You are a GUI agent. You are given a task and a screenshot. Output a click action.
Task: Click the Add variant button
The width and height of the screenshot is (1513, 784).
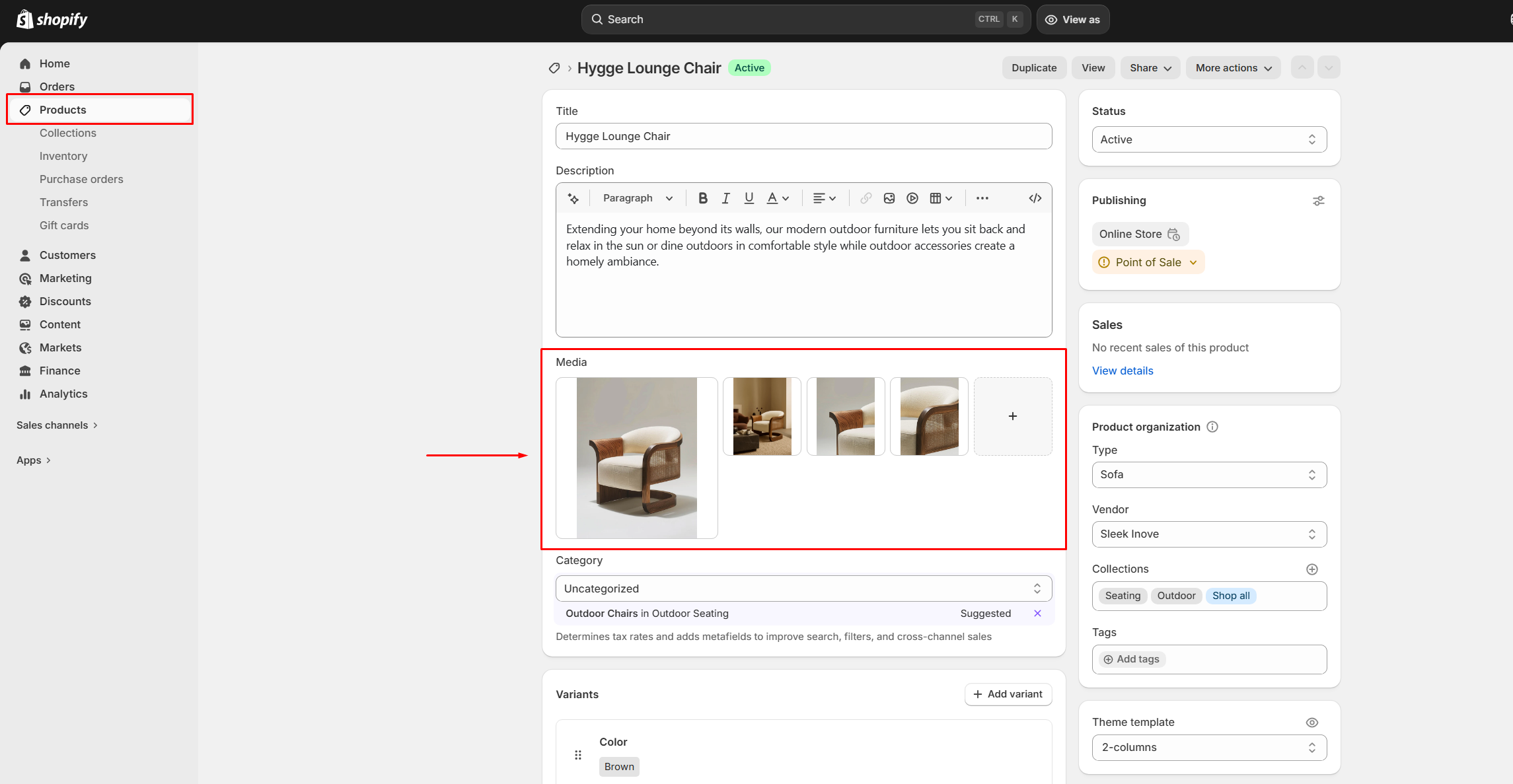pyautogui.click(x=1008, y=694)
